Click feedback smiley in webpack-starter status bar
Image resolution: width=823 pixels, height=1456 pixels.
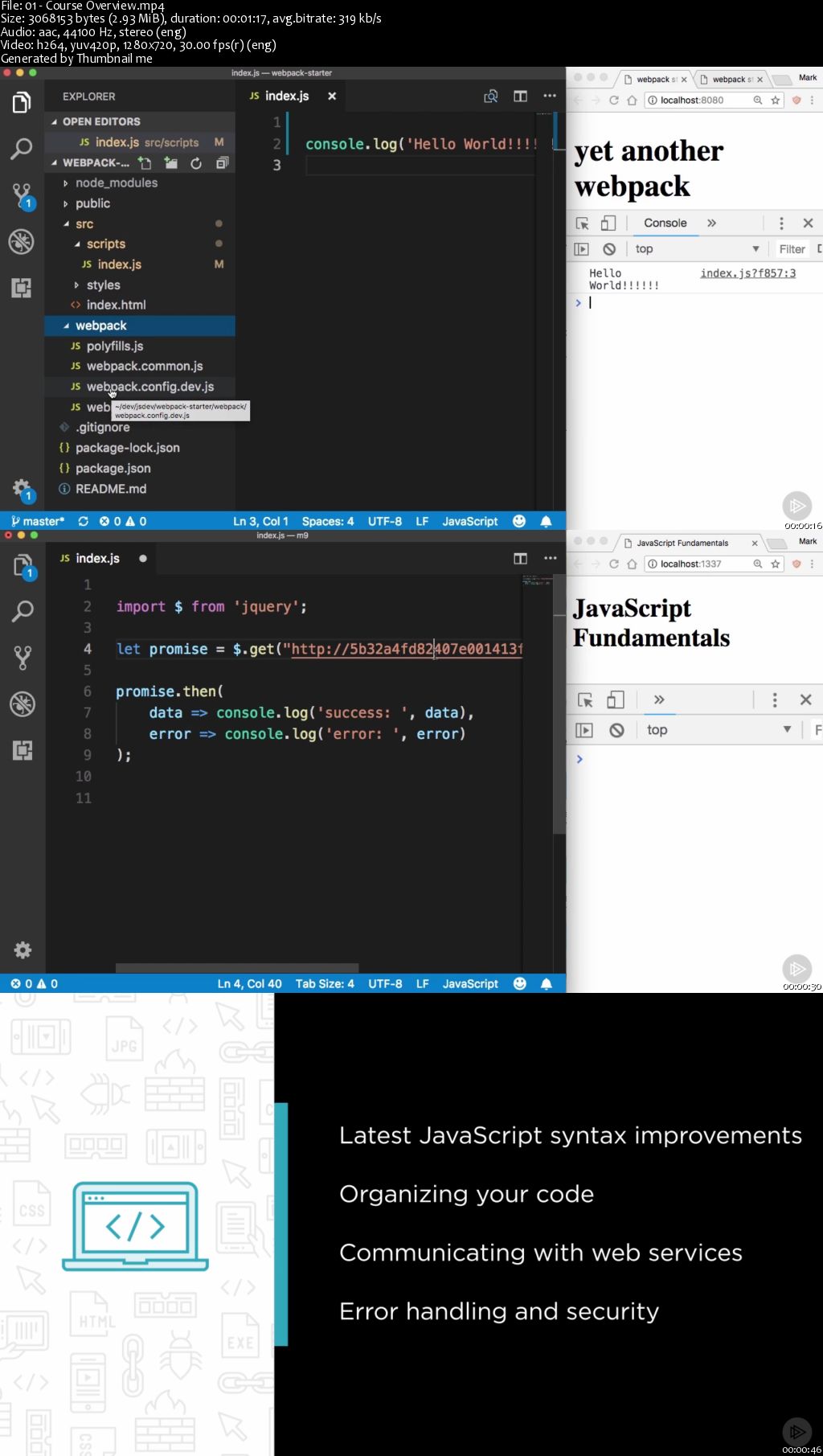pos(519,521)
